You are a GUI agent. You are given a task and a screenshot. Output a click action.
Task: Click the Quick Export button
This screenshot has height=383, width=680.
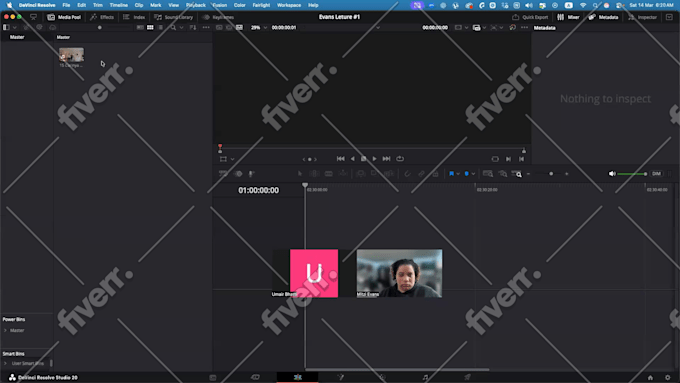530,17
